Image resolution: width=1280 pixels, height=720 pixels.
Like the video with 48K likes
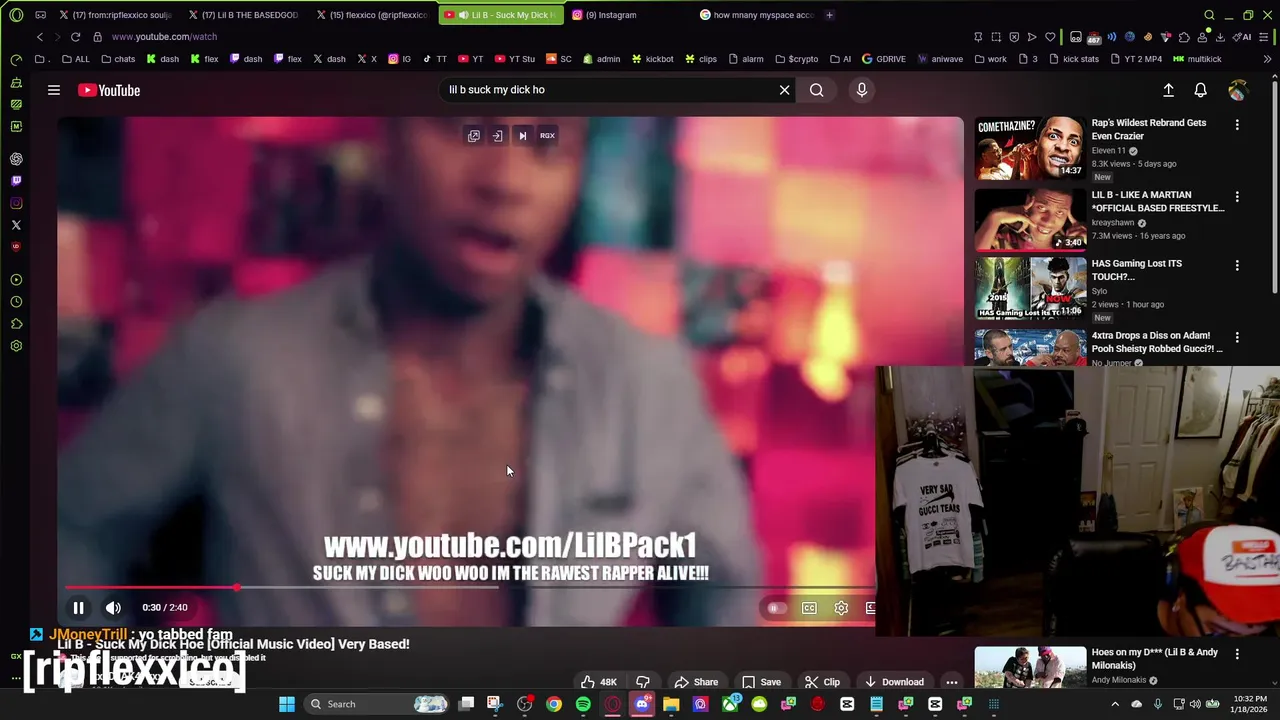click(x=600, y=682)
